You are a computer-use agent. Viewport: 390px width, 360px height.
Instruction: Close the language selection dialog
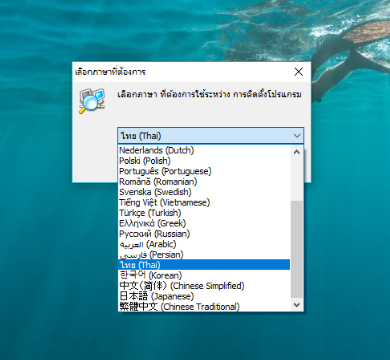299,72
